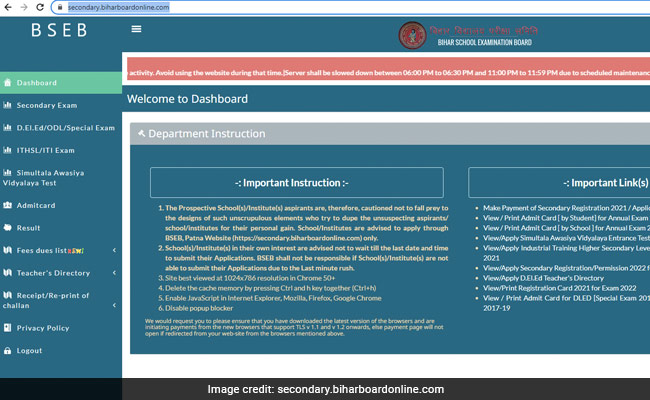650x400 pixels.
Task: Click the Privacy Policy lock icon
Action: (x=8, y=328)
